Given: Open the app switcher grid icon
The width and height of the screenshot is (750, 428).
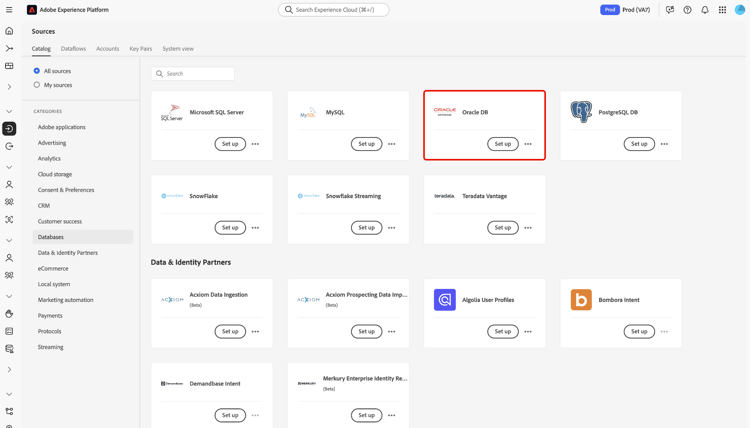Looking at the screenshot, I should tap(722, 10).
